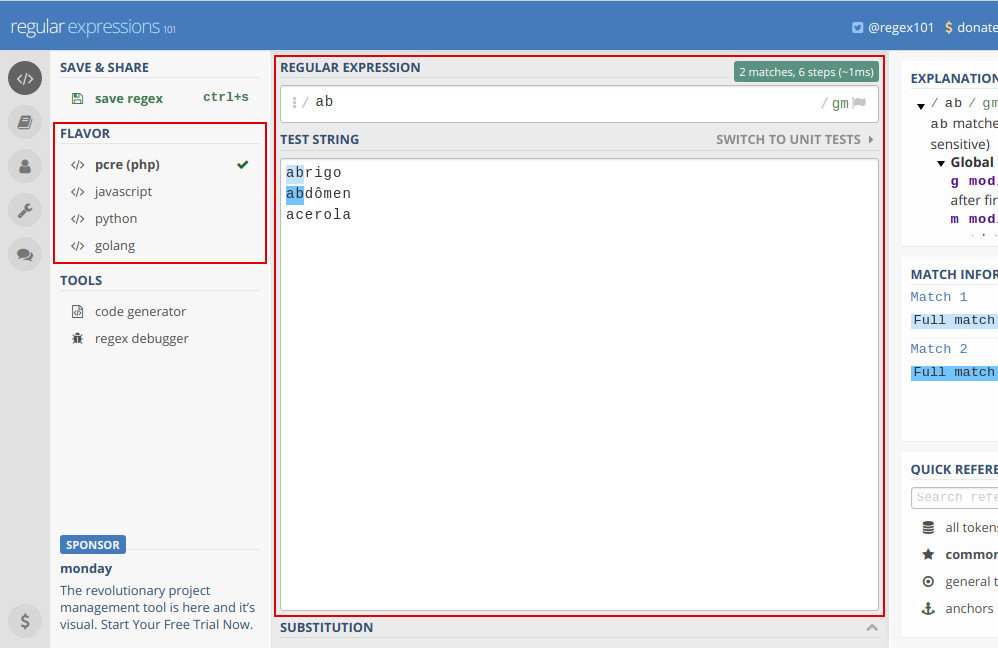
Task: Open the account user icon
Action: point(25,166)
